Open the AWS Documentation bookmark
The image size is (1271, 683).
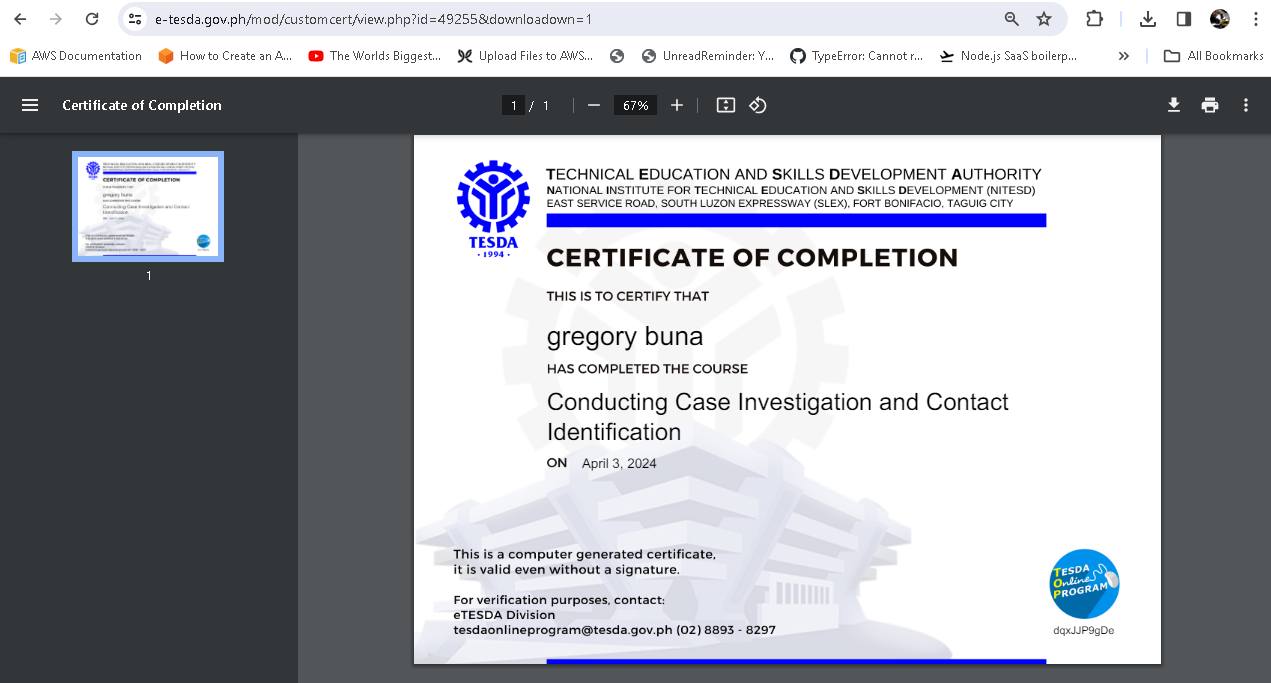click(x=76, y=56)
